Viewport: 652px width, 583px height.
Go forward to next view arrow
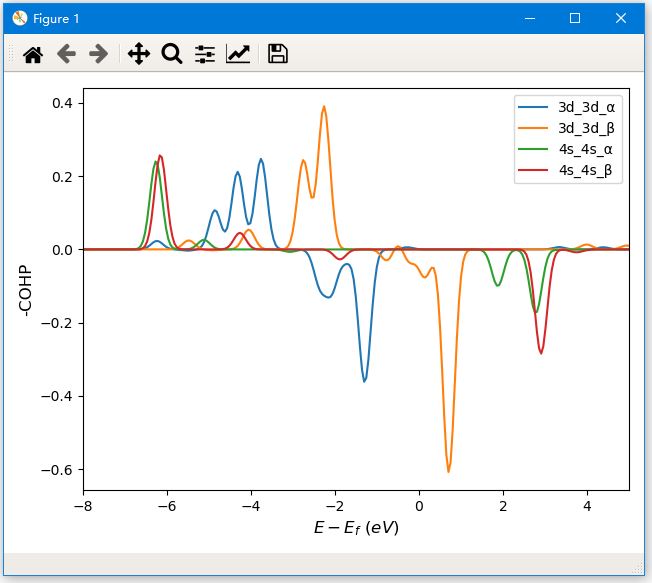pos(98,54)
